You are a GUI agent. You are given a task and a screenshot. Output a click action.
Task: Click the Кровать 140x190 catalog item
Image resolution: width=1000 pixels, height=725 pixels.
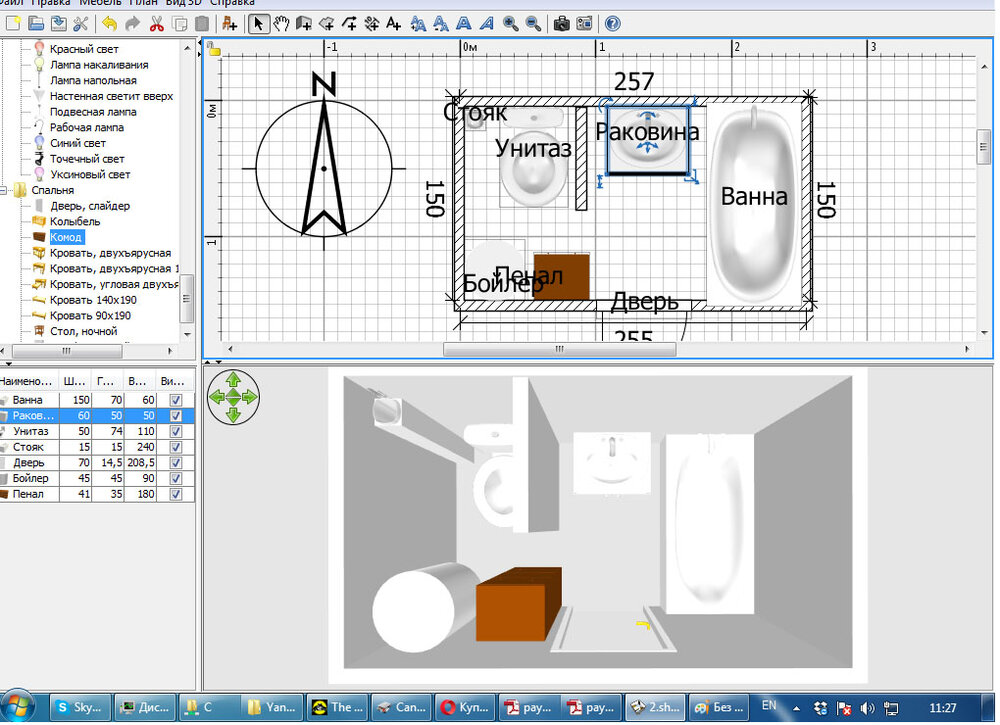click(x=92, y=300)
